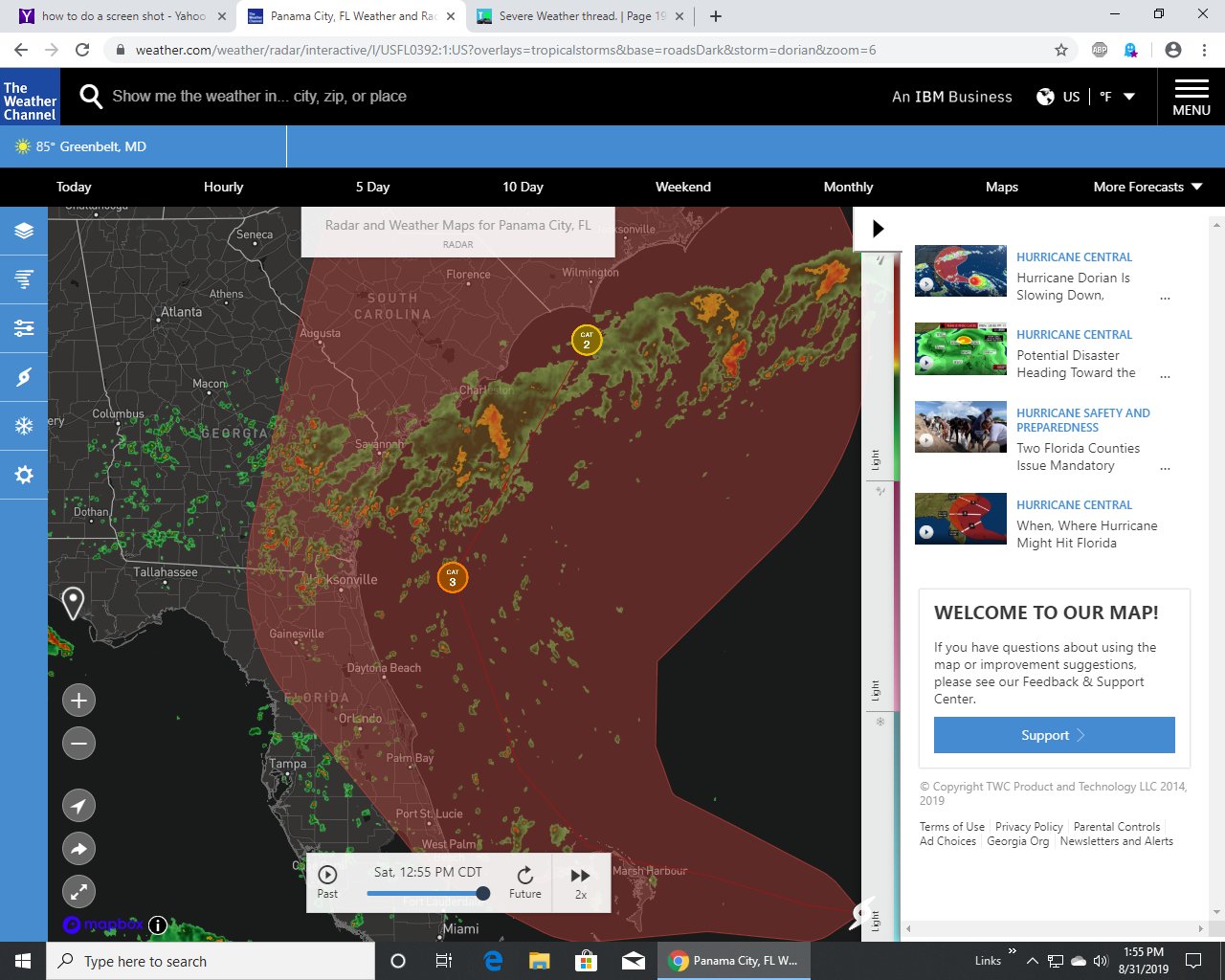The image size is (1225, 980).
Task: Open the Privacy Policy link
Action: [1029, 827]
